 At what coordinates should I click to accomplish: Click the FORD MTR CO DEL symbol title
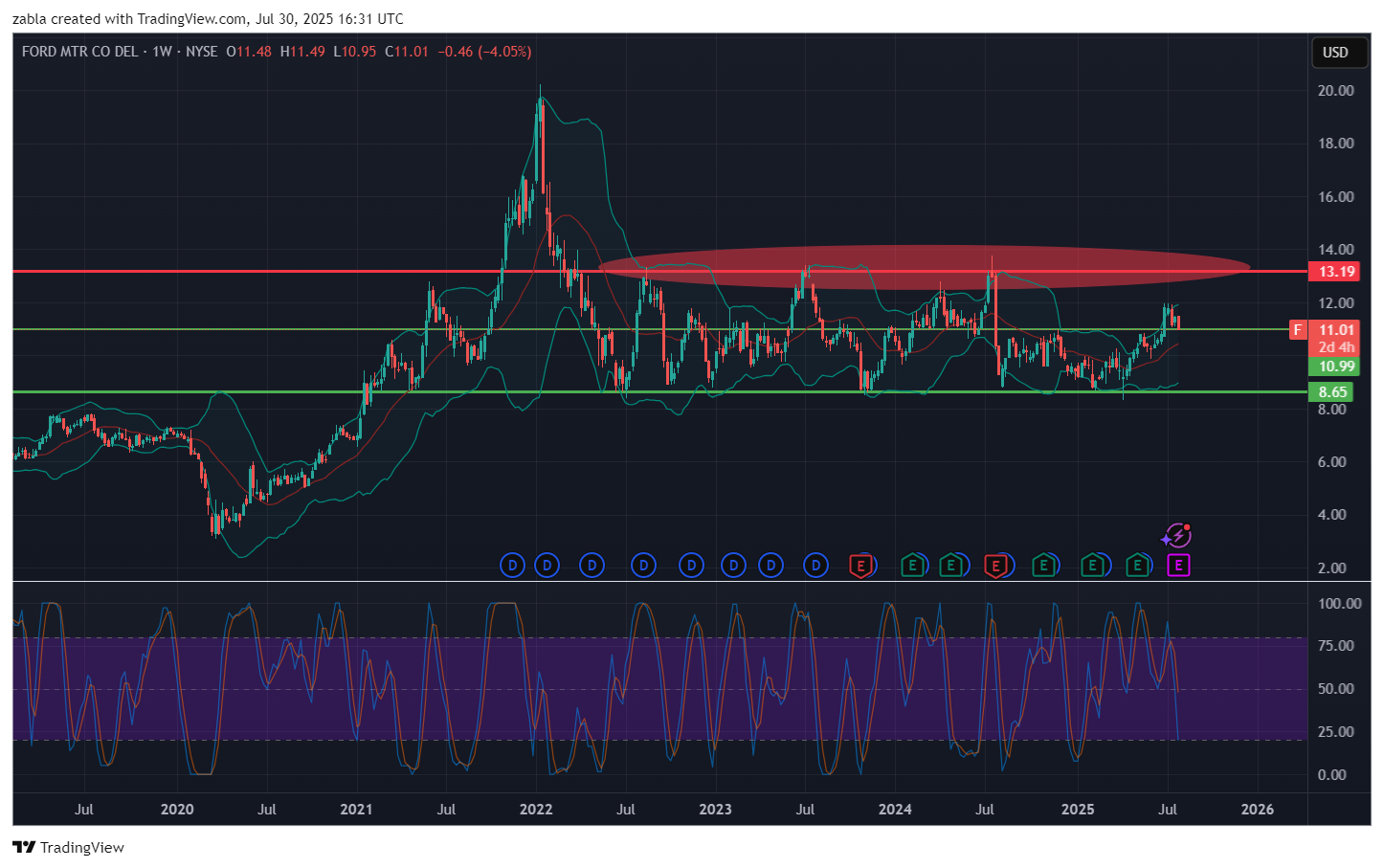79,52
